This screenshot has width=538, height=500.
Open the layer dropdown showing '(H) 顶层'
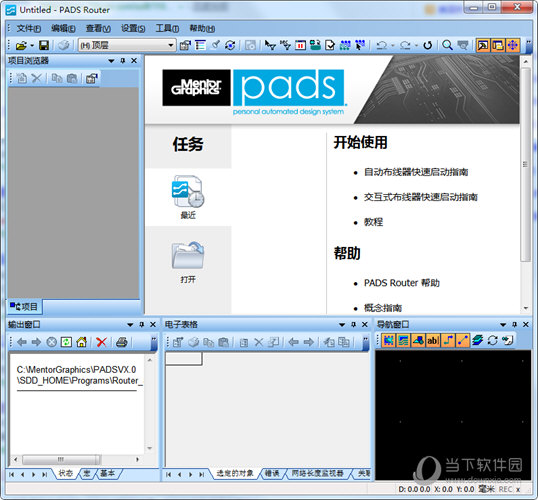(x=127, y=45)
